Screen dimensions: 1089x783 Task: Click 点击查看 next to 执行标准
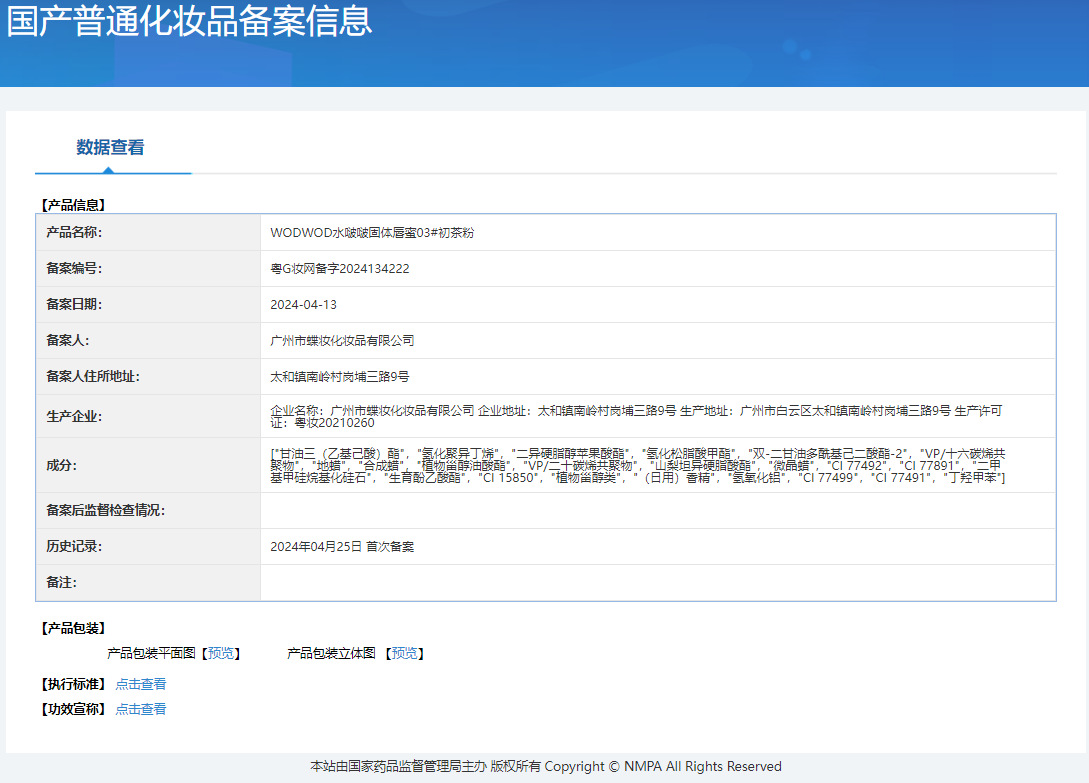[141, 684]
